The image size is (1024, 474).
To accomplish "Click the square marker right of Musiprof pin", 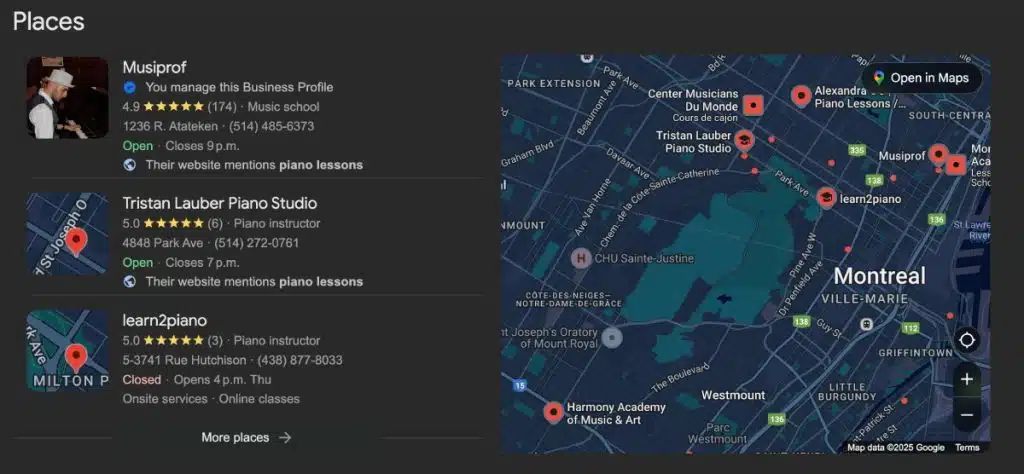I will point(956,166).
